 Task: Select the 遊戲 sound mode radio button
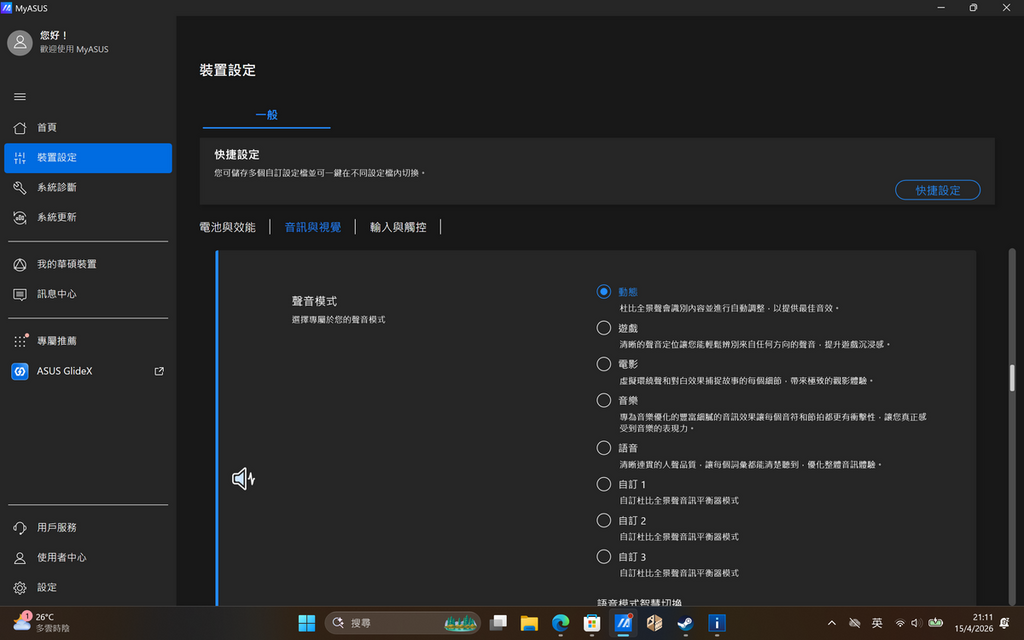click(x=603, y=327)
